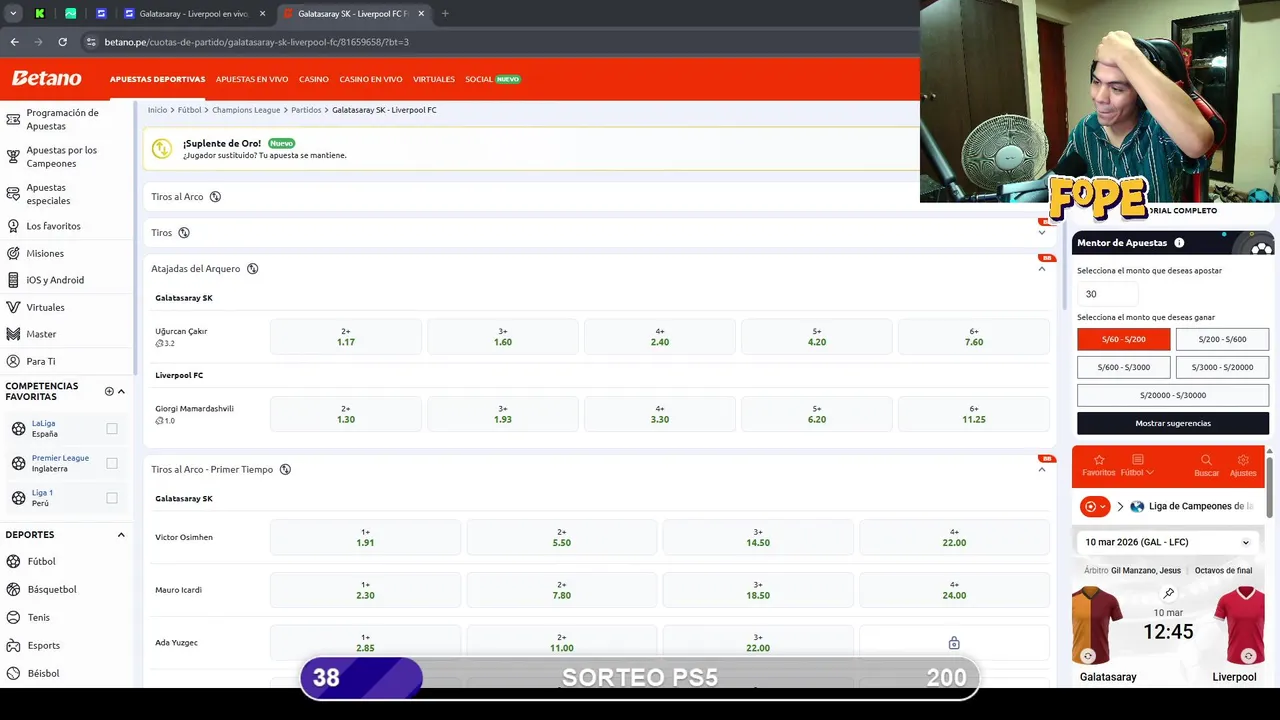Viewport: 1280px width, 720px height.
Task: Go back with browser back arrow
Action: (x=14, y=42)
